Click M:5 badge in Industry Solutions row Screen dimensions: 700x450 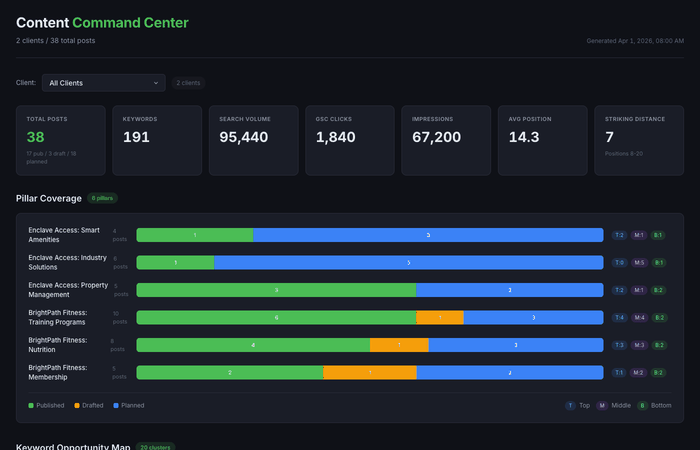click(x=639, y=262)
